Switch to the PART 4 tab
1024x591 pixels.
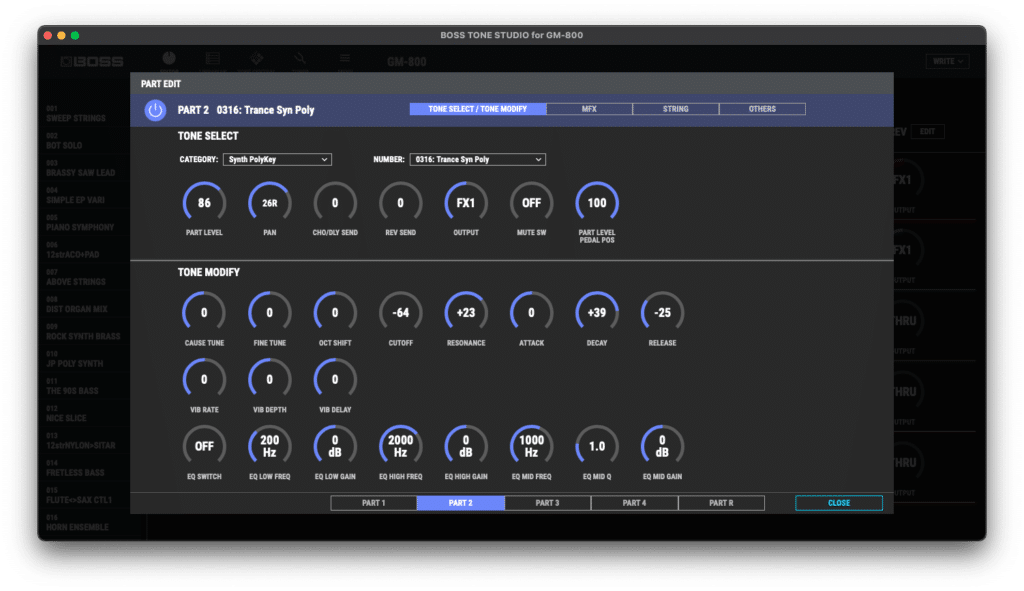click(634, 503)
